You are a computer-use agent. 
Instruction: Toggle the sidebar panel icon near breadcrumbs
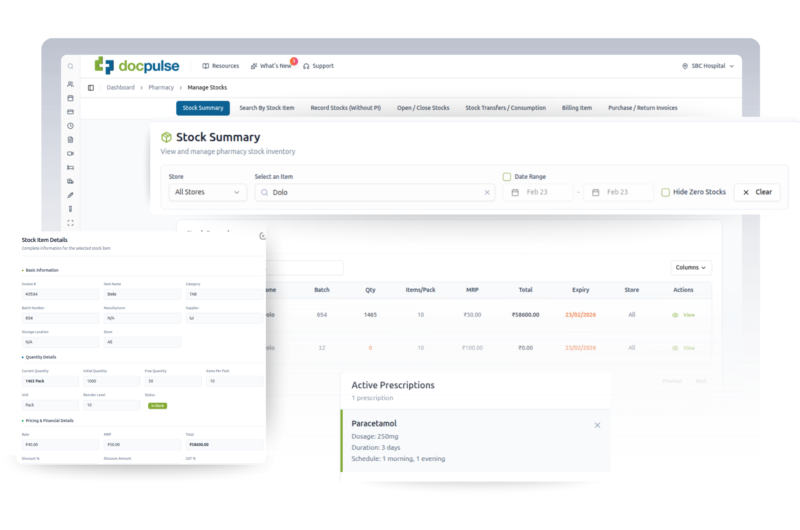91,88
